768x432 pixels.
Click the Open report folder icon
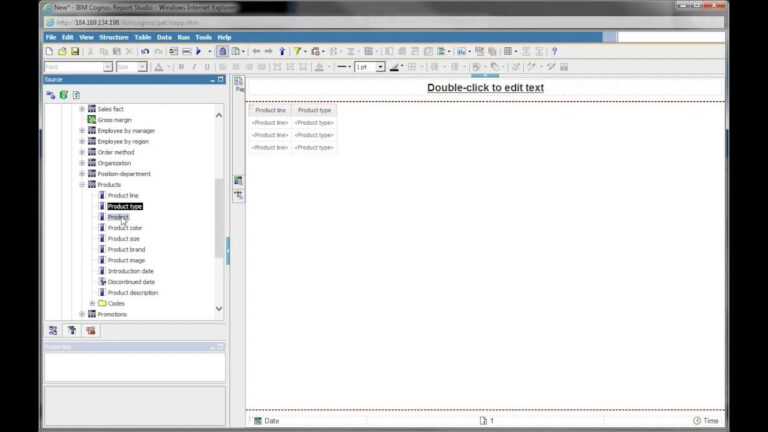point(62,51)
